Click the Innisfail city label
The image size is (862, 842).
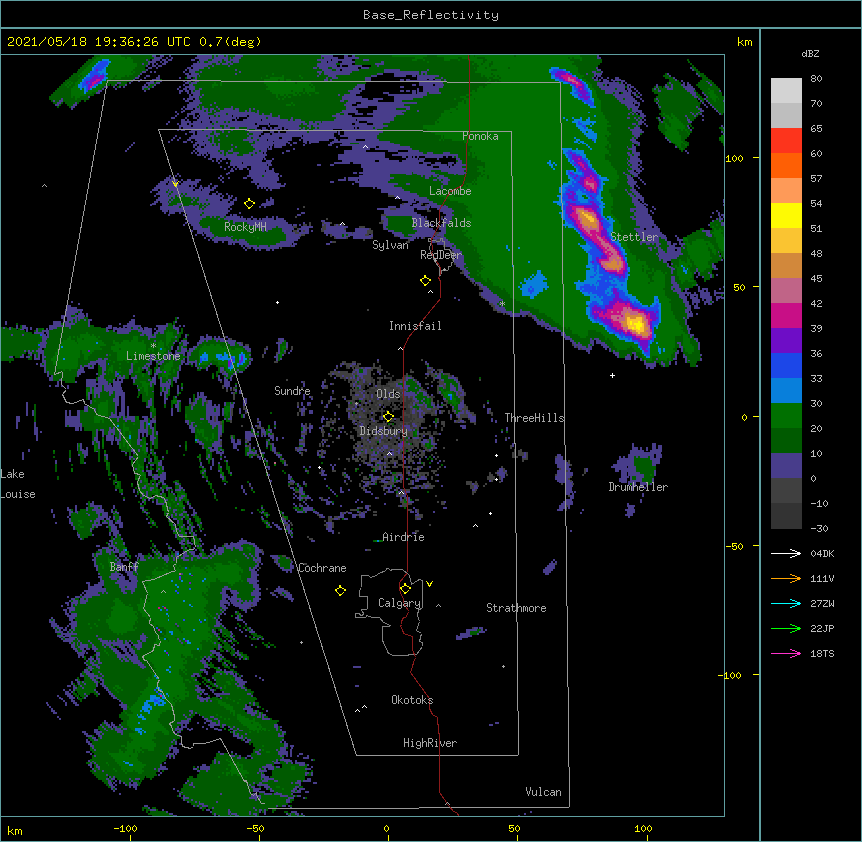pos(415,326)
